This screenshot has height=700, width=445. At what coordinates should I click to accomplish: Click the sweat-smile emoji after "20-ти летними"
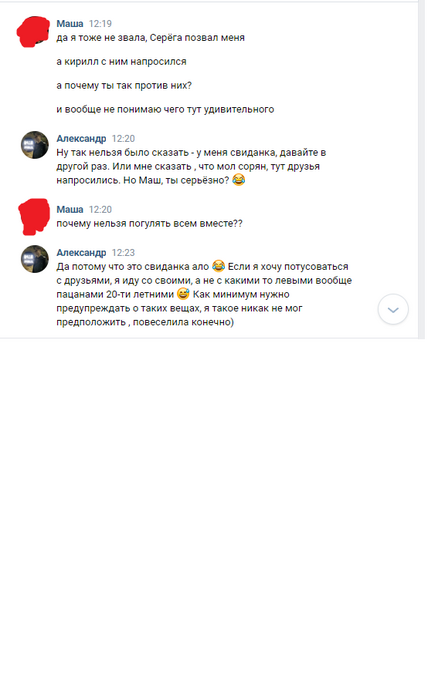183,294
